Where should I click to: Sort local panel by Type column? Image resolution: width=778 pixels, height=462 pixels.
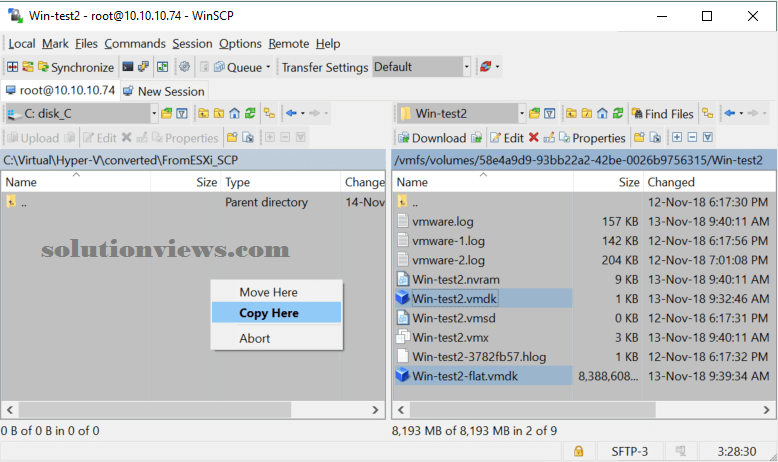281,182
